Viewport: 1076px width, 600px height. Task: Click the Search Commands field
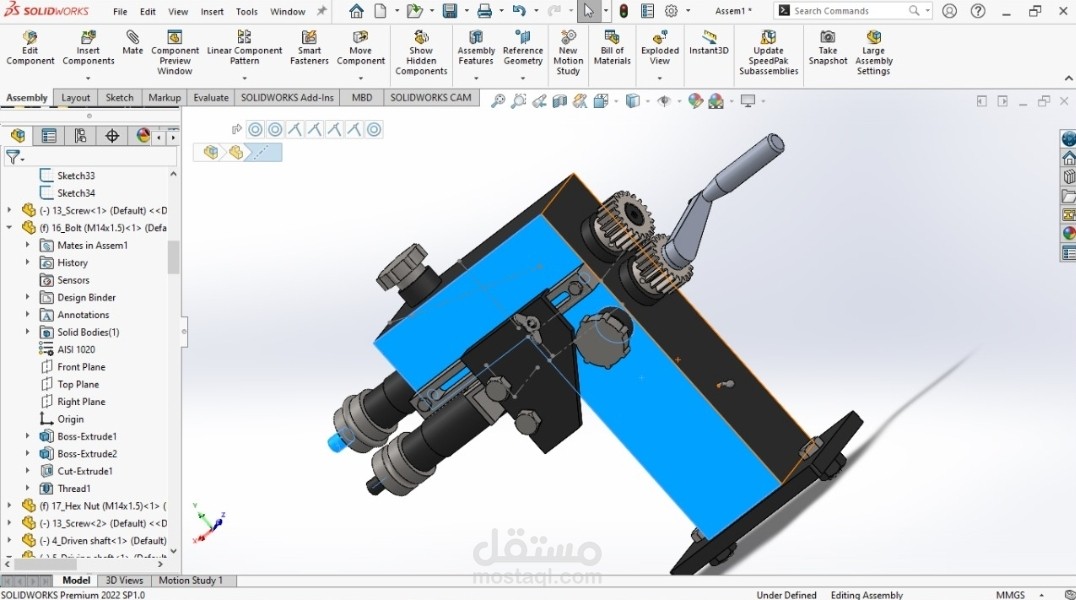point(853,11)
